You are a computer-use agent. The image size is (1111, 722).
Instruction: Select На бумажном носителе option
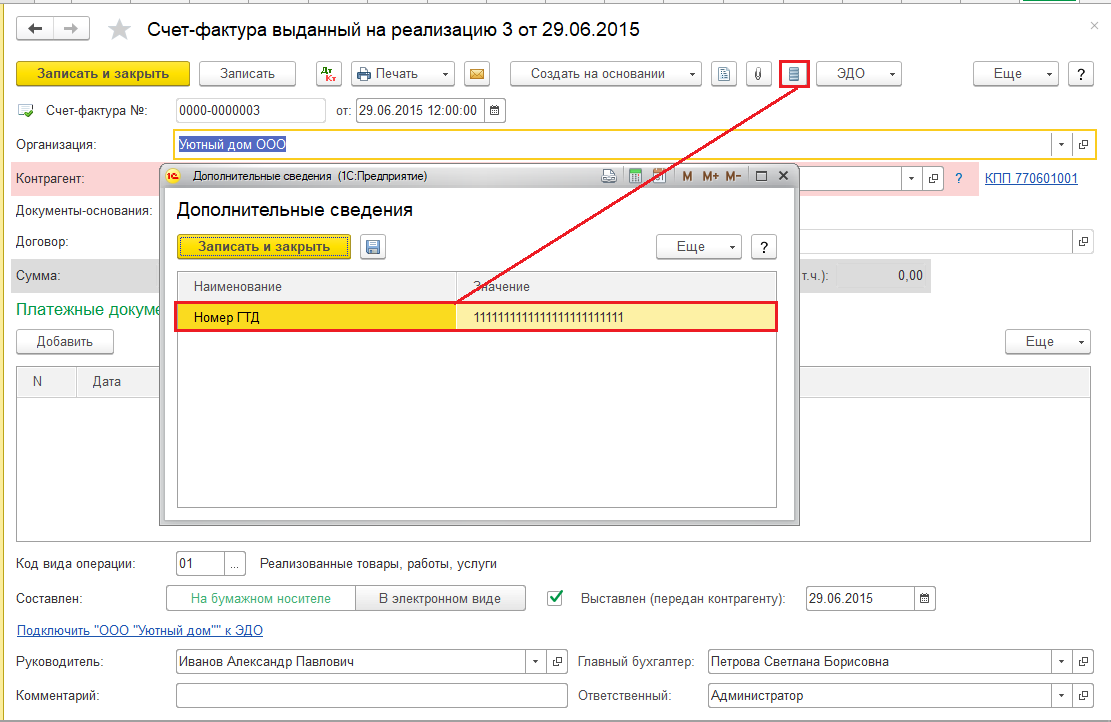pos(261,598)
